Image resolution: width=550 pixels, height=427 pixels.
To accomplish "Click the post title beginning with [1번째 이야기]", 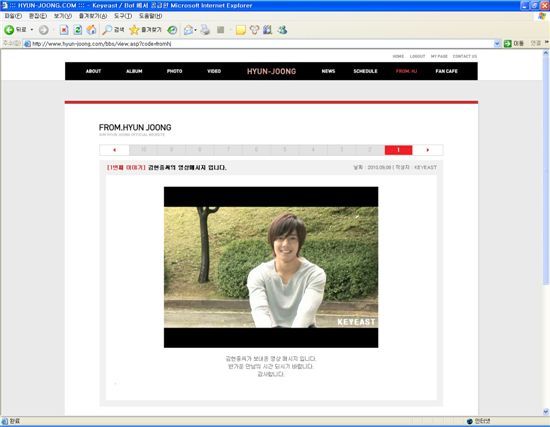I will (167, 168).
